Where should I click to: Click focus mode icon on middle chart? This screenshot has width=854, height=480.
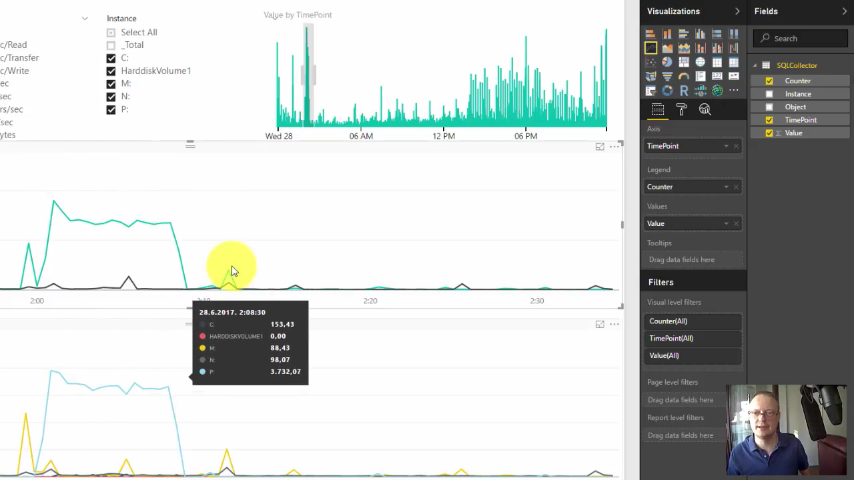(x=600, y=147)
